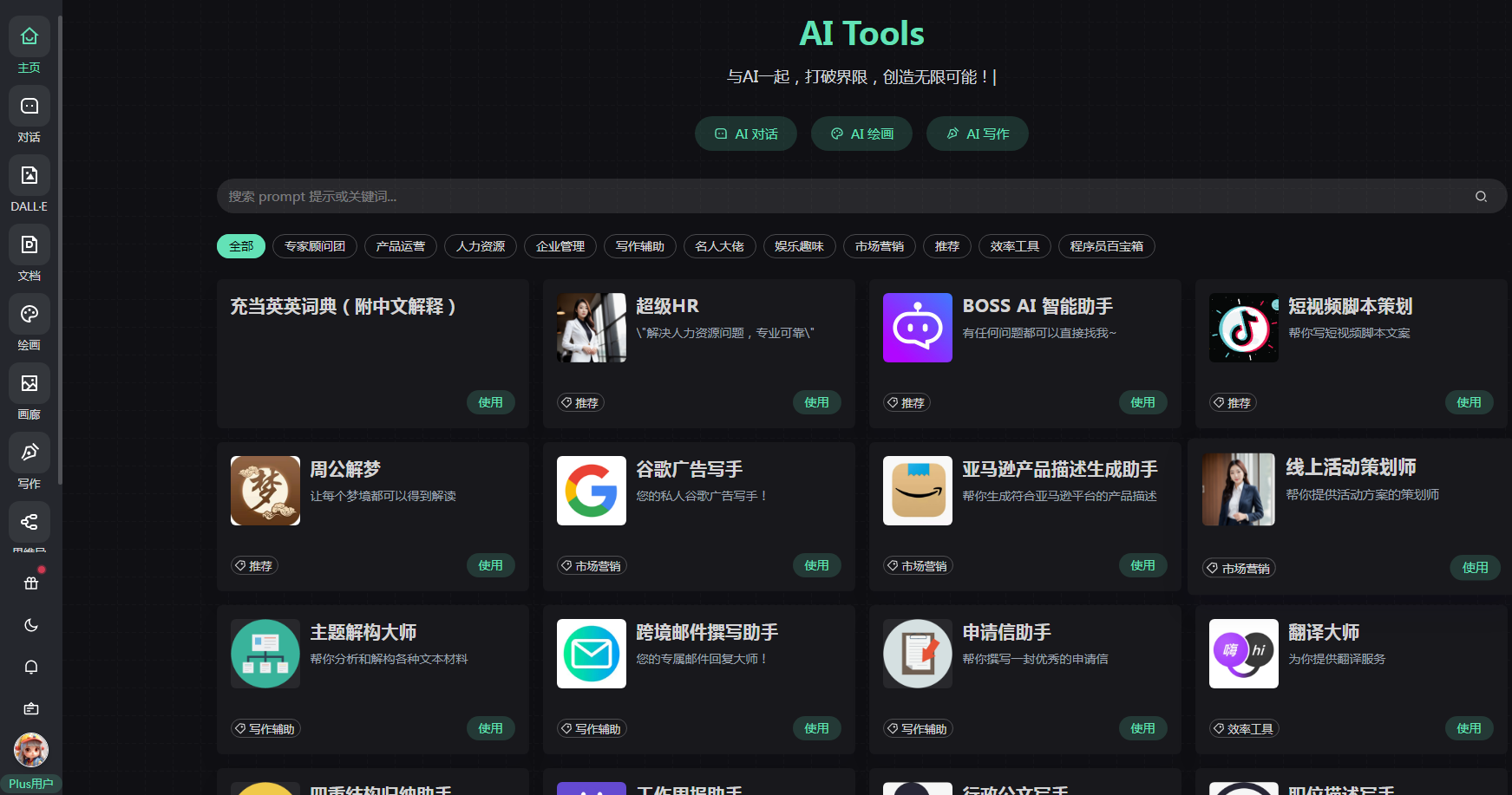This screenshot has width=1512, height=795.
Task: Open the 写作 pen icon in sidebar
Action: (29, 453)
